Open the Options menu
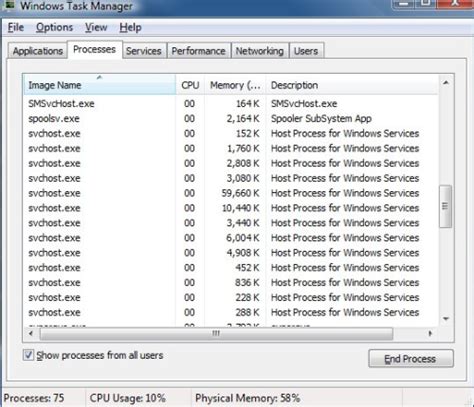The image size is (474, 407). (x=54, y=27)
